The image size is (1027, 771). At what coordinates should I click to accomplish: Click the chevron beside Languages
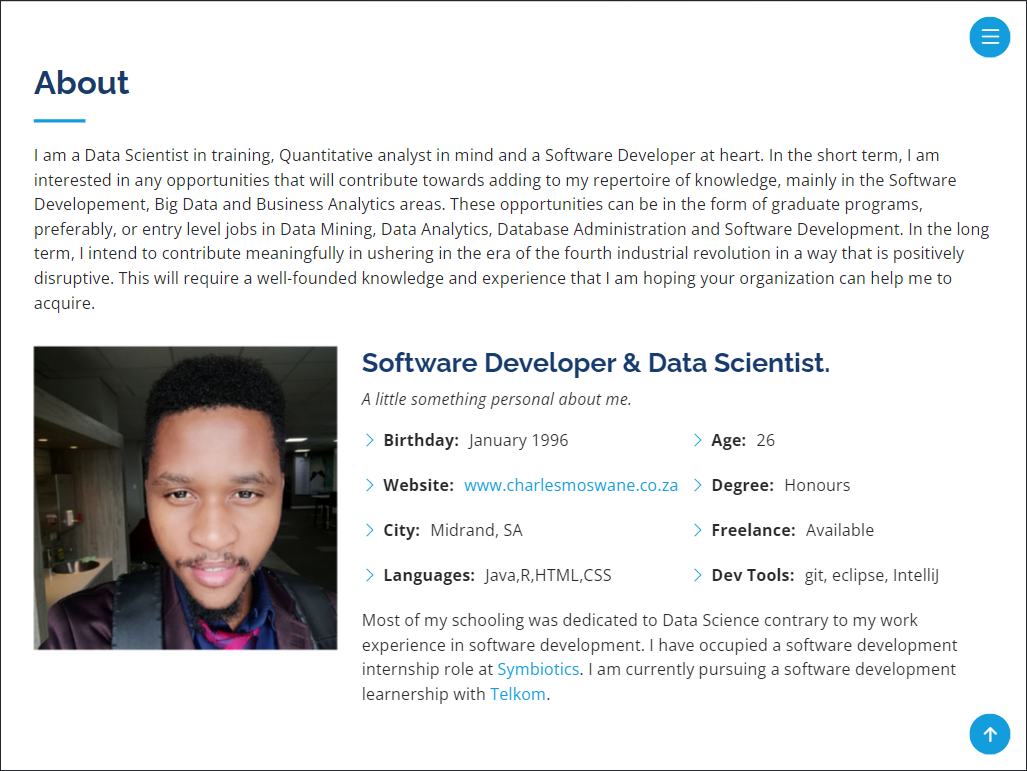369,575
